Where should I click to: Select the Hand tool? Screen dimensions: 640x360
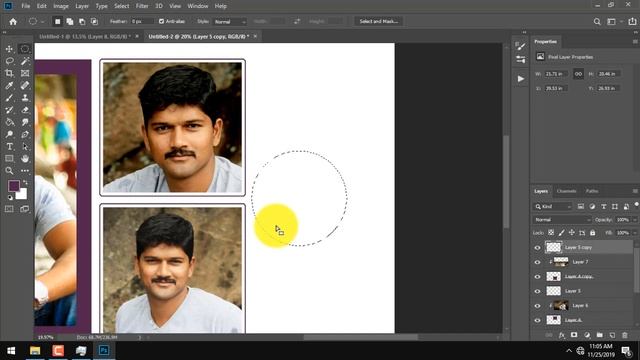click(25, 158)
